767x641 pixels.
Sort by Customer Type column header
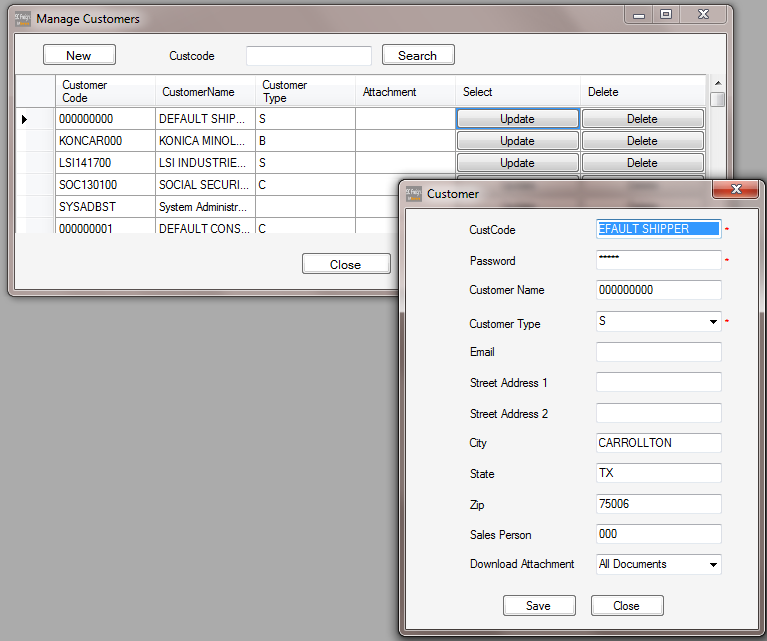[x=306, y=92]
